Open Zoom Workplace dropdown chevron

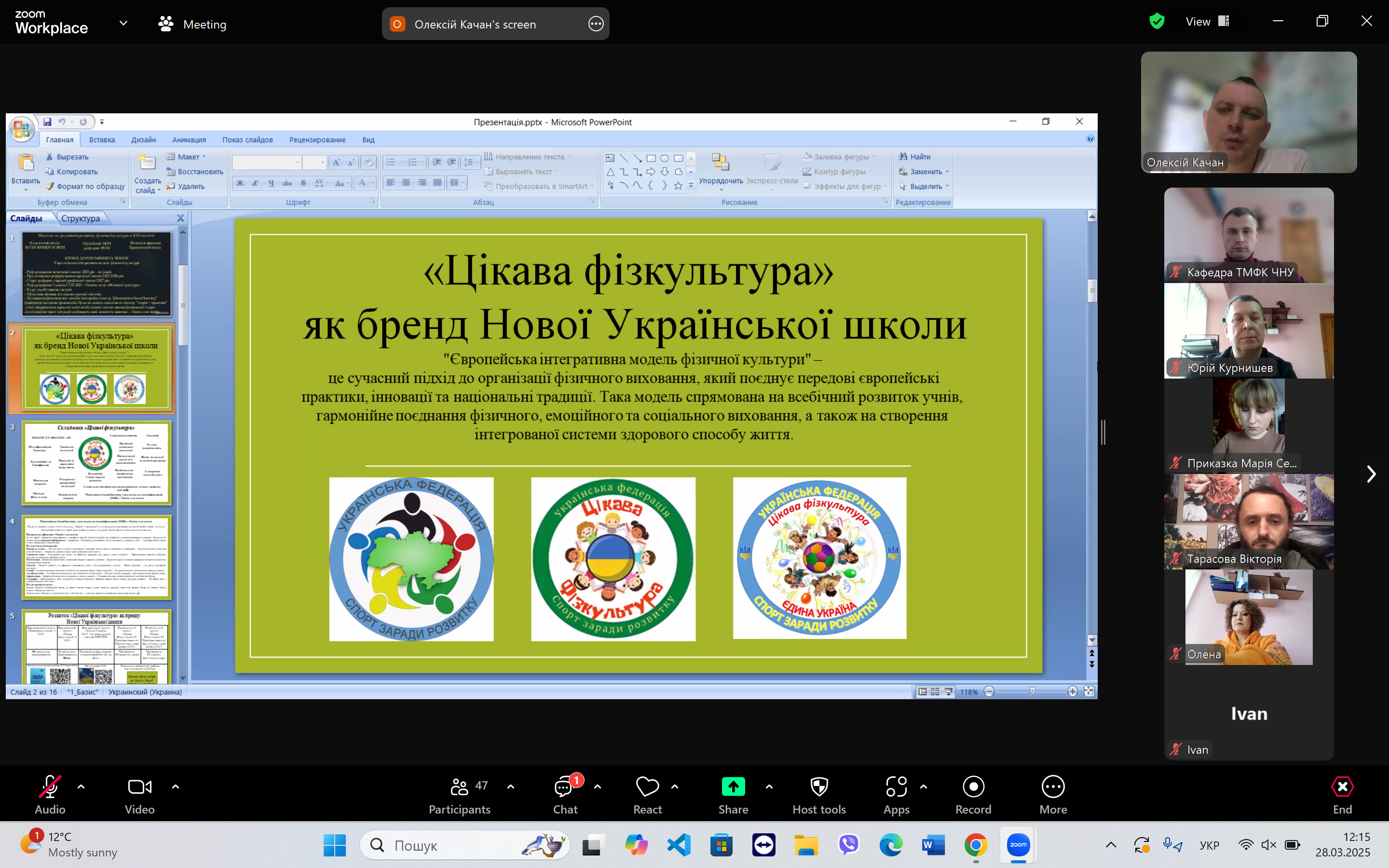pos(123,23)
